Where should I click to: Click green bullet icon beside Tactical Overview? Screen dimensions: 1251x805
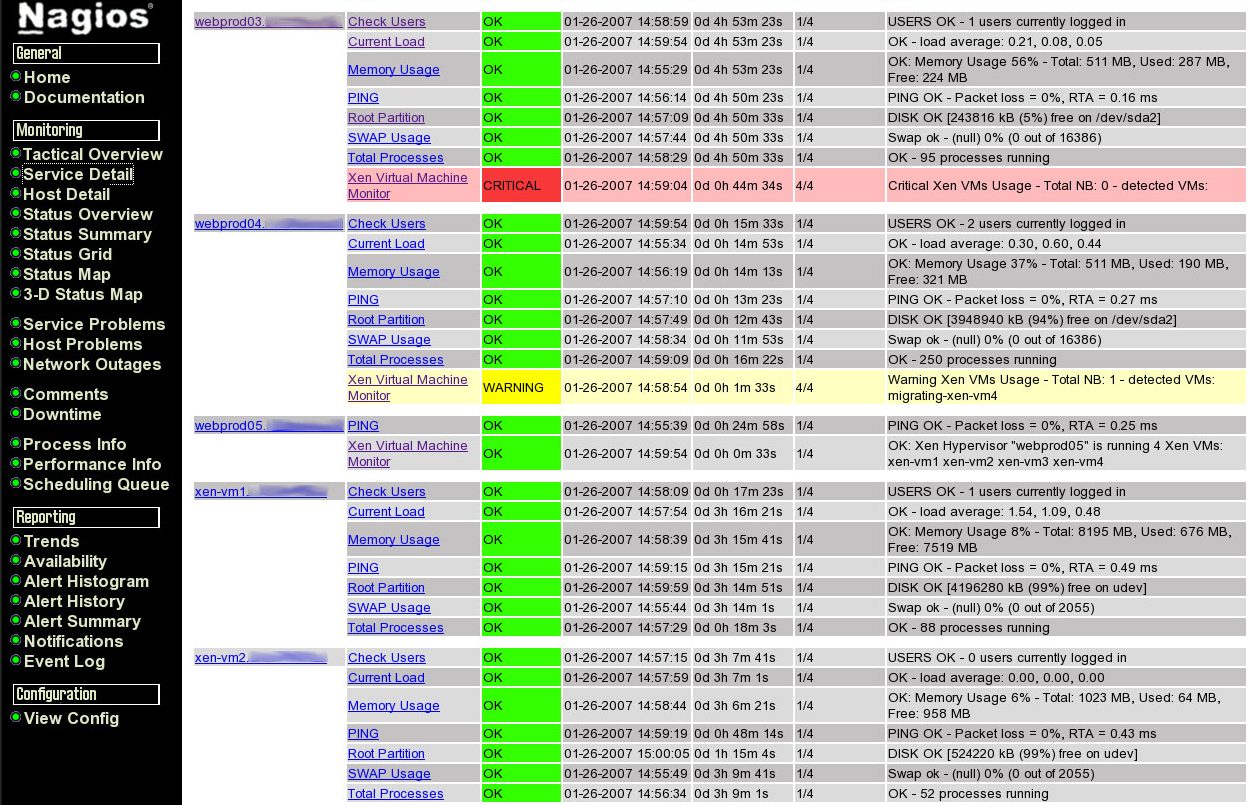[x=16, y=154]
